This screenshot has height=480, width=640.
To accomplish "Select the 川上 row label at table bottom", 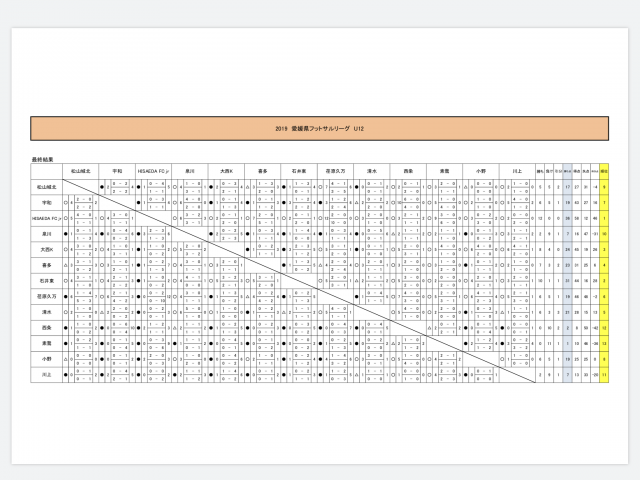I will 47,375.
